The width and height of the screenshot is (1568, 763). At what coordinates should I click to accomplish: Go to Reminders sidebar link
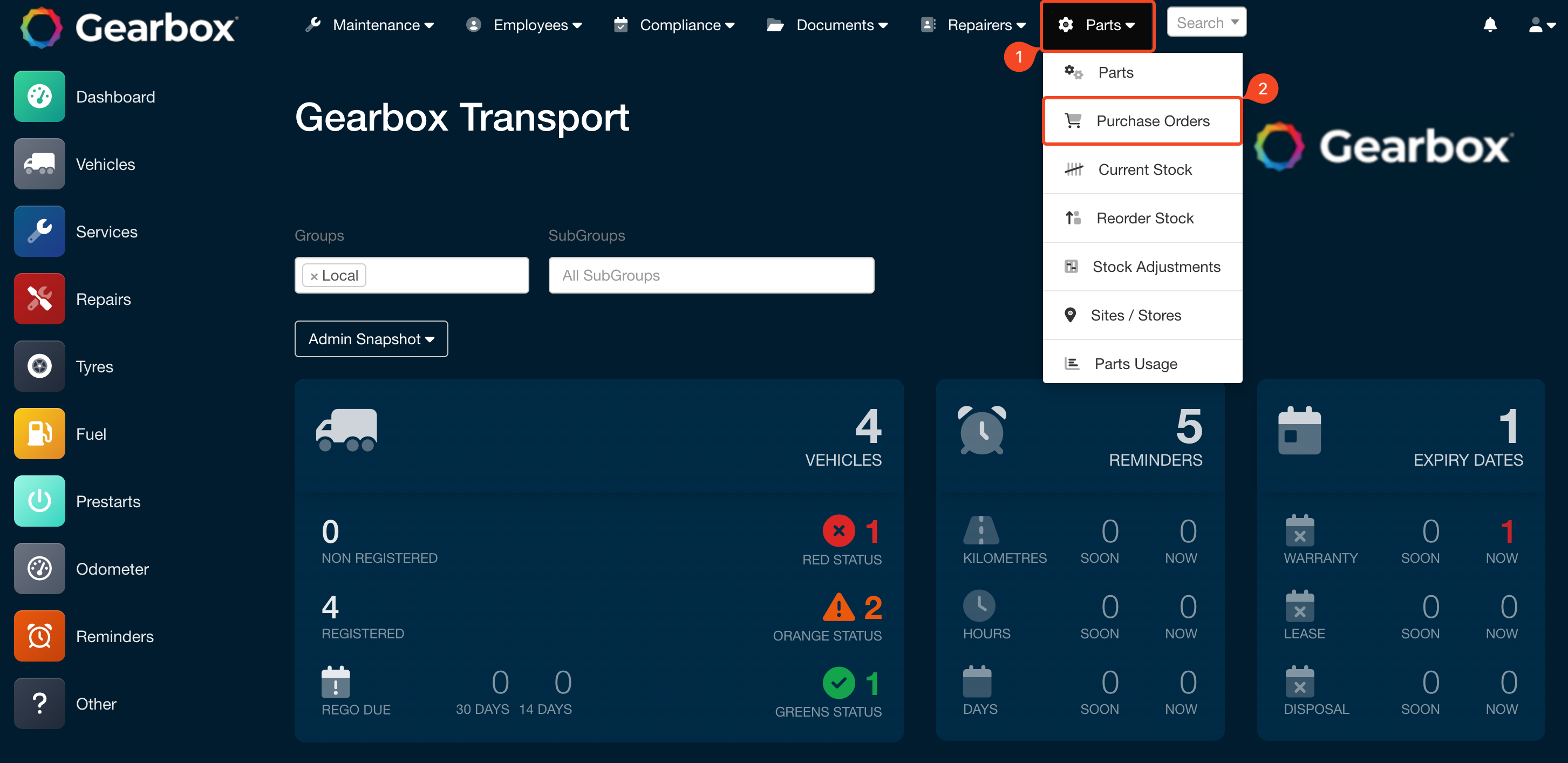(x=114, y=636)
